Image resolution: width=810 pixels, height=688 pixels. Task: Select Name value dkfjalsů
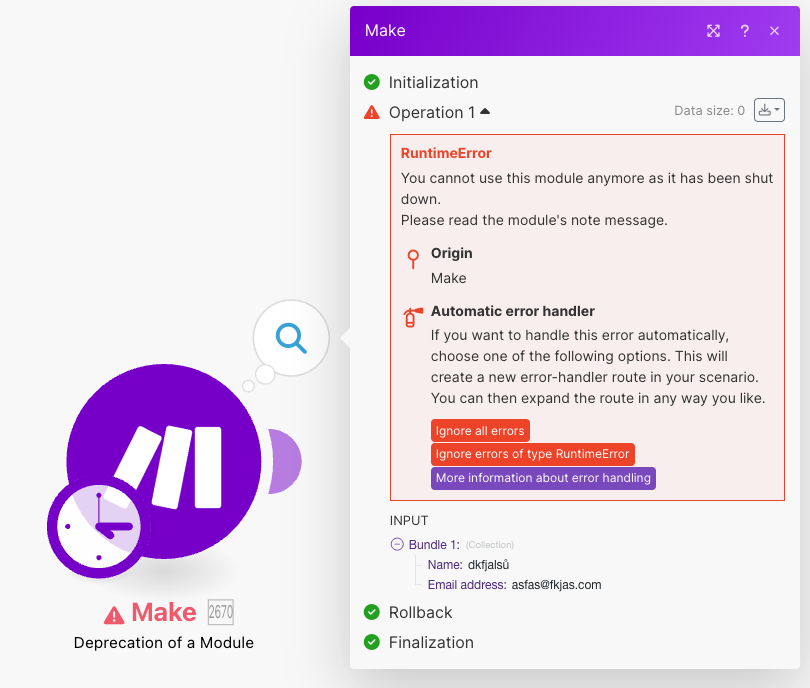point(488,565)
